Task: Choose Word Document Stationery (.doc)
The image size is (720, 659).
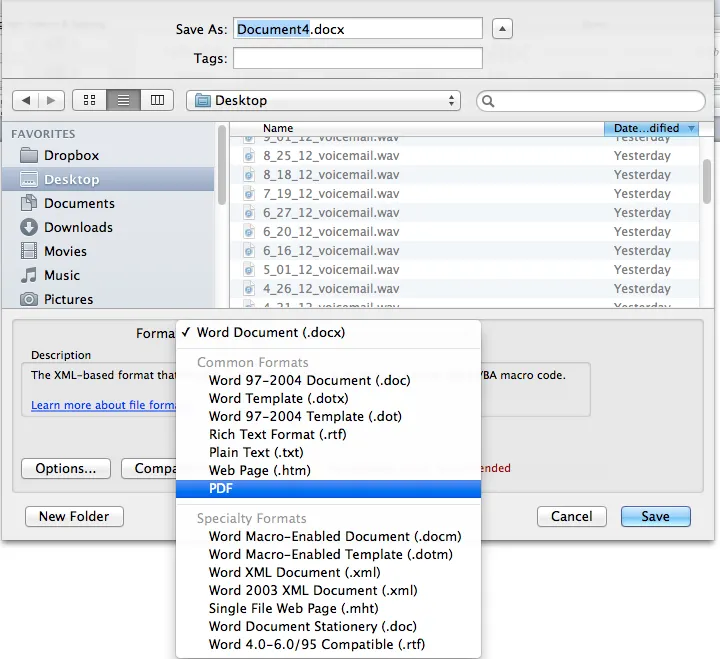Action: pyautogui.click(x=328, y=626)
